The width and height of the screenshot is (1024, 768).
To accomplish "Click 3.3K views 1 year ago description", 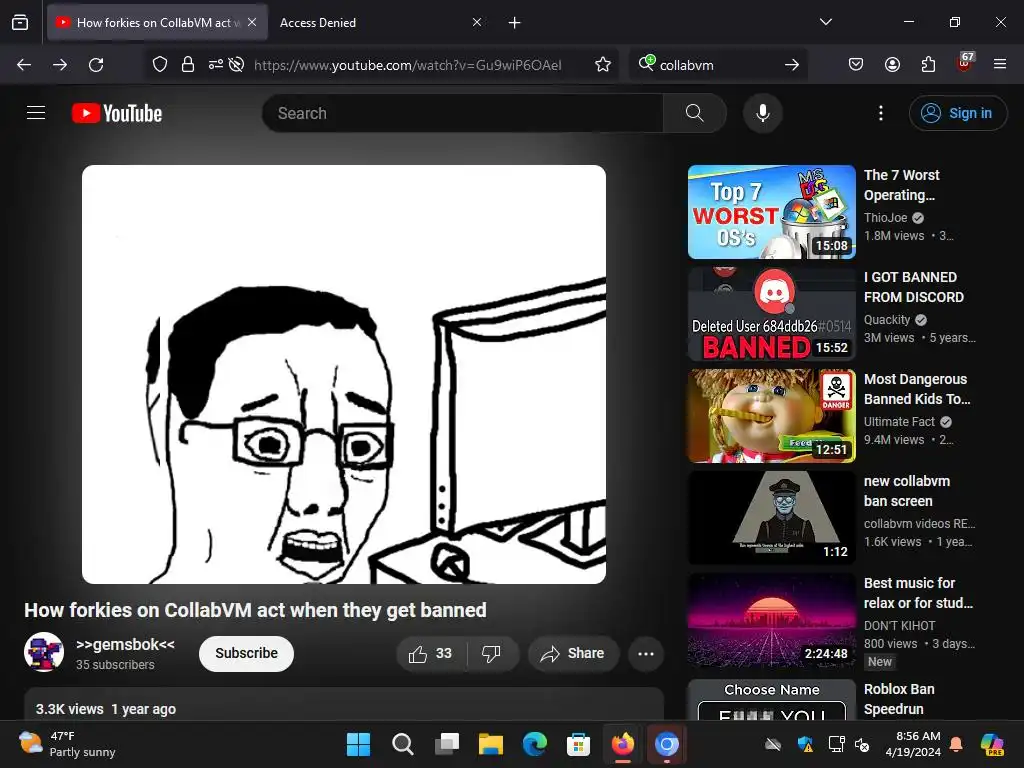I will tap(106, 709).
